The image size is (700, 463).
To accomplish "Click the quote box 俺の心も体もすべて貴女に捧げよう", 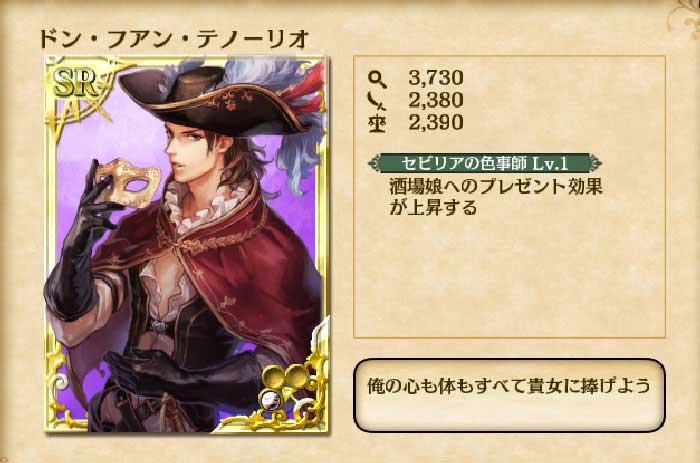I will click(509, 395).
